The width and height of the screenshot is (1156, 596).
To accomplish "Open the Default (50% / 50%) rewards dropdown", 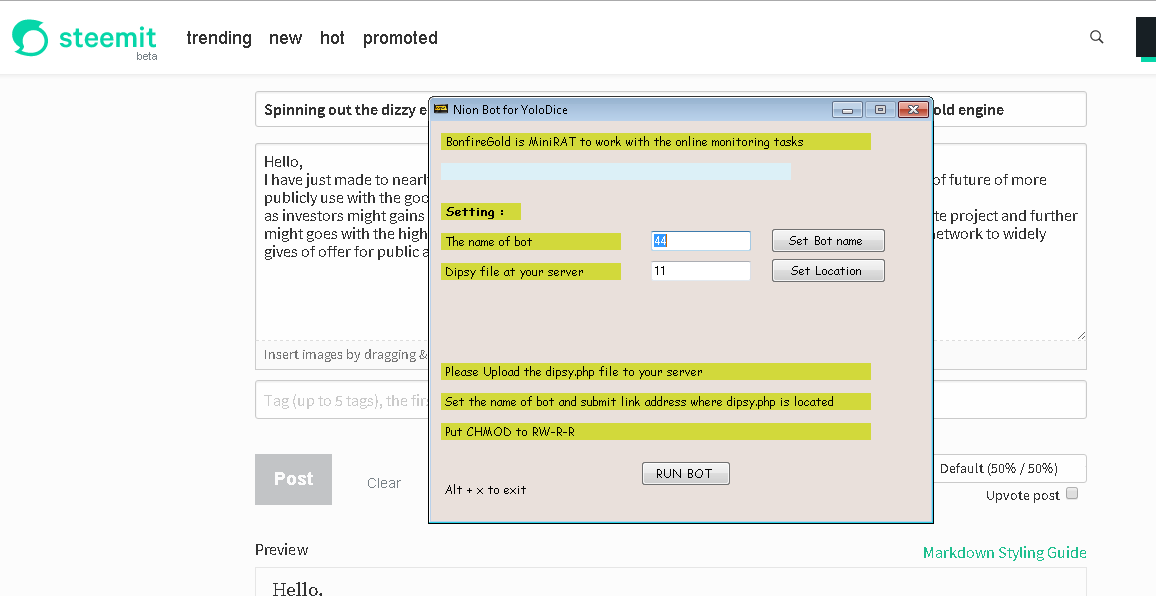I will click(x=1010, y=468).
